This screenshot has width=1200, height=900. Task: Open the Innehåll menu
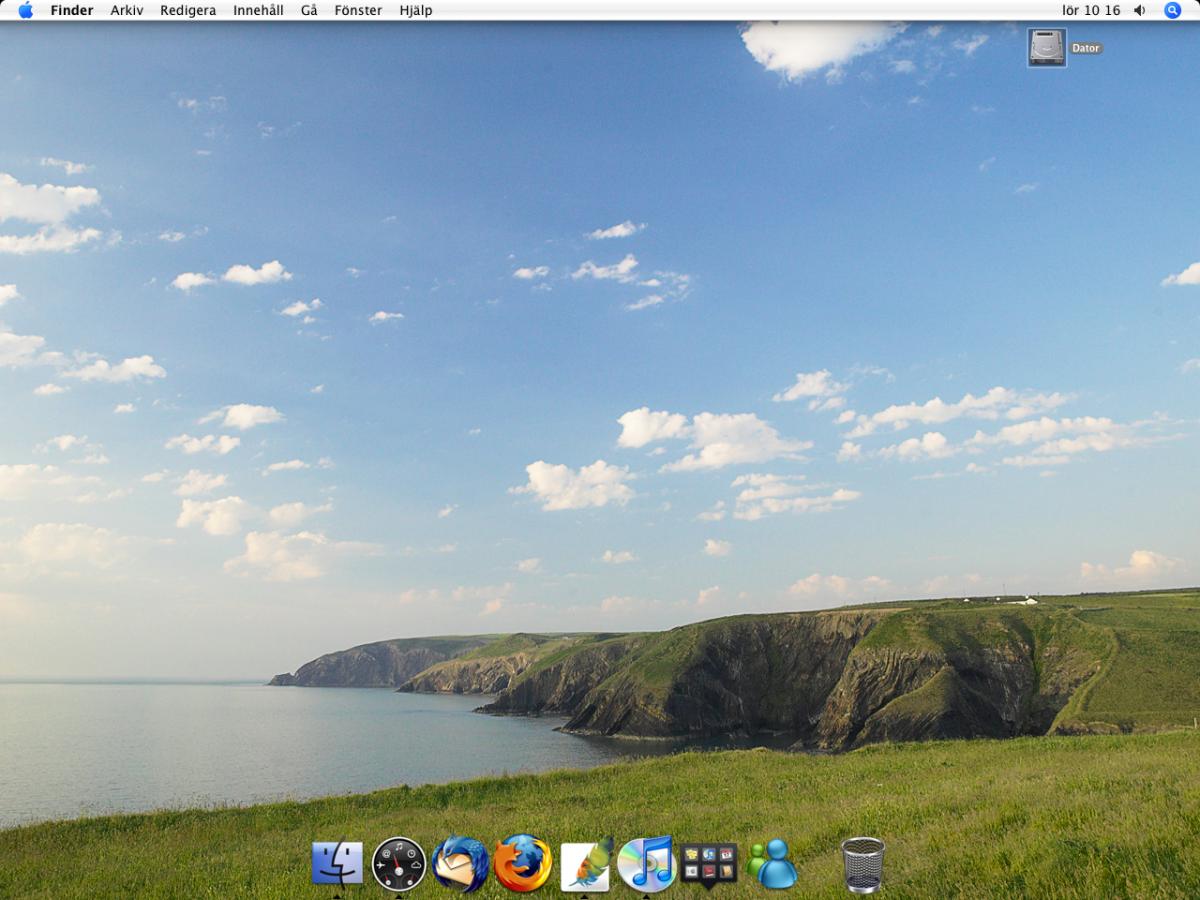point(258,10)
